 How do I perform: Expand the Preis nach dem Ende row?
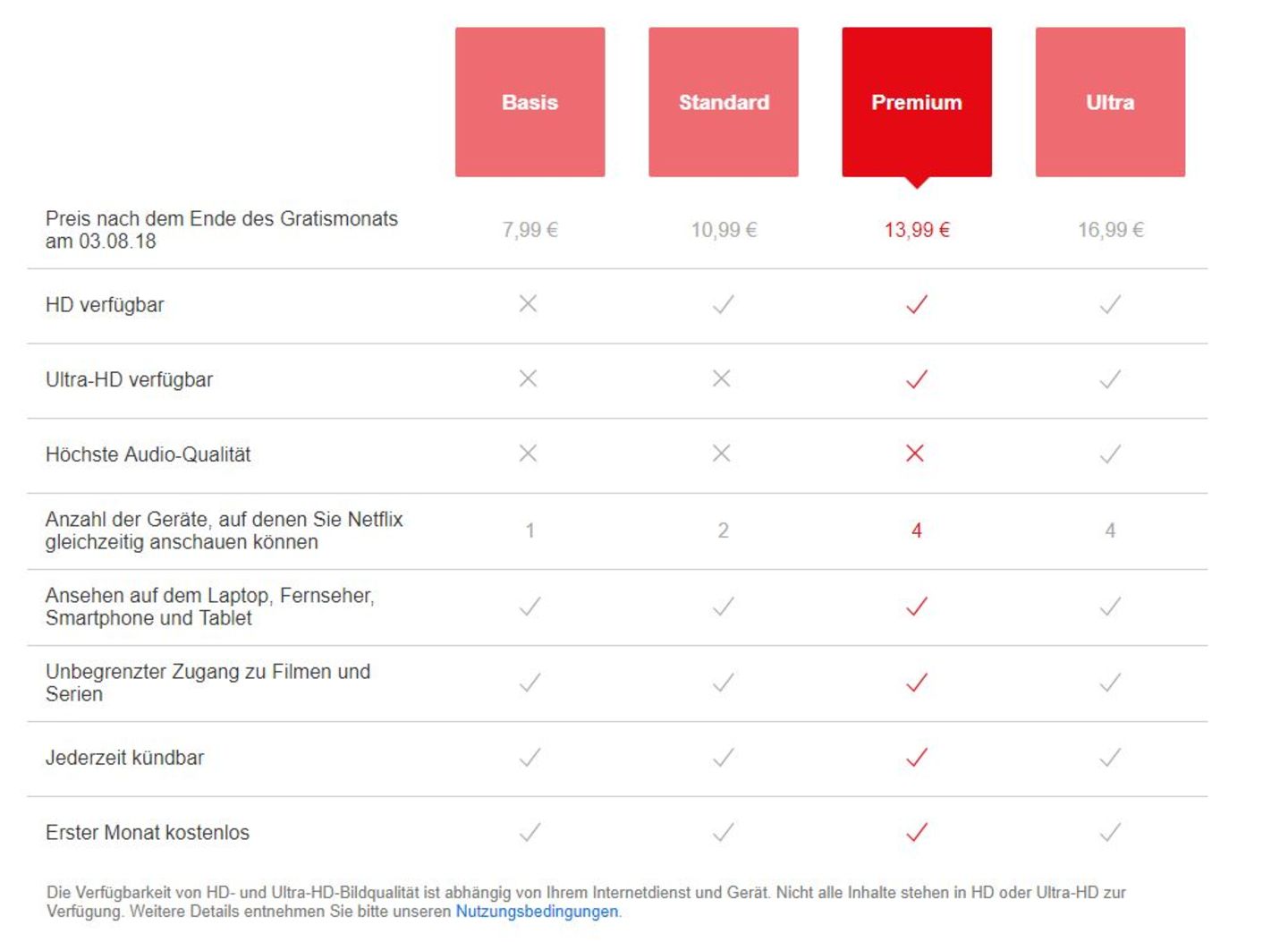coord(223,228)
